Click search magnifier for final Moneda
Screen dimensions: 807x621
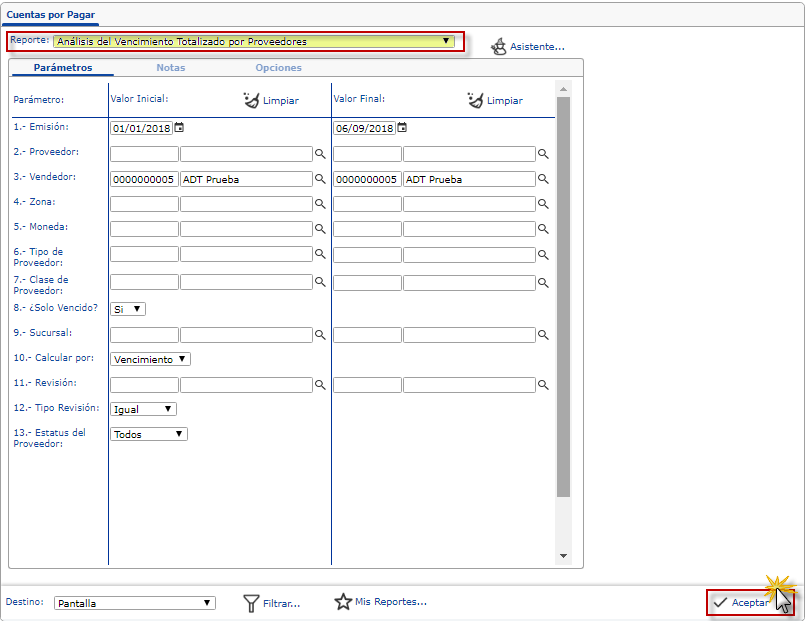tap(544, 229)
